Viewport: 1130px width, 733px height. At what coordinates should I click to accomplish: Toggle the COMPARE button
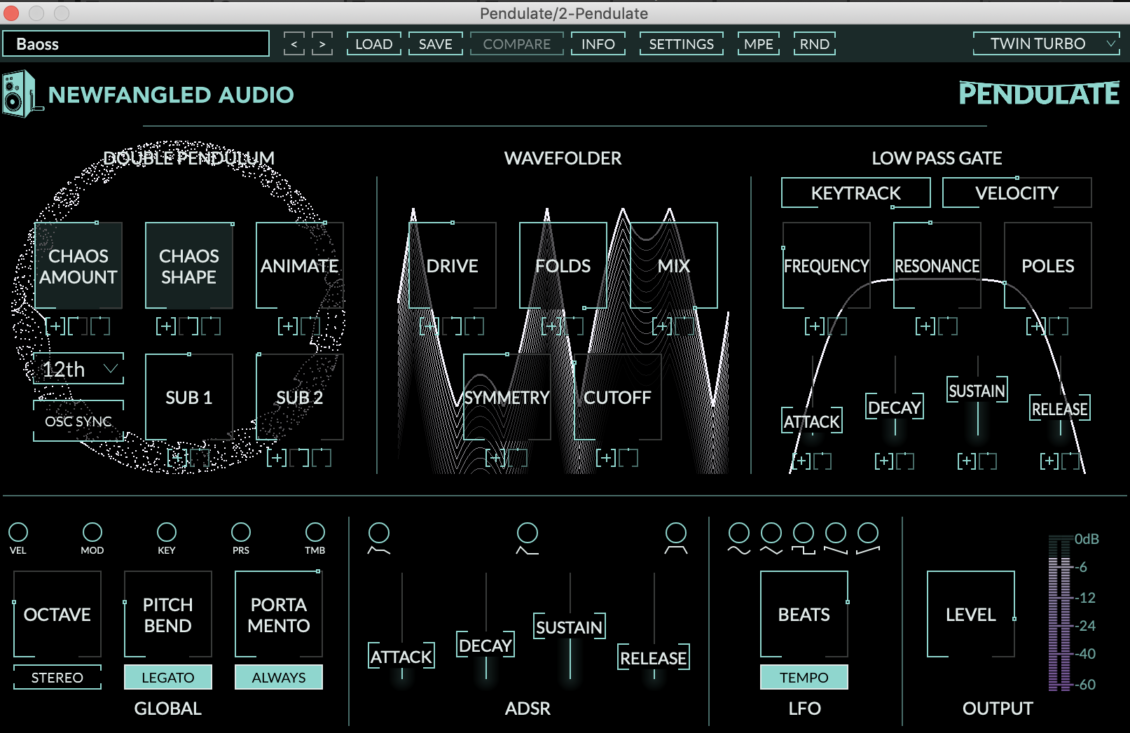click(517, 44)
